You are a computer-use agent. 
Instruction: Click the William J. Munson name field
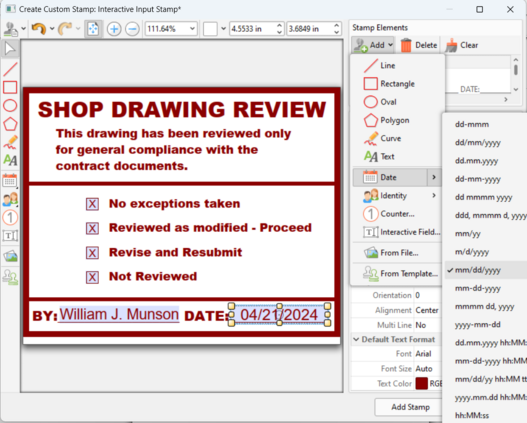point(119,315)
